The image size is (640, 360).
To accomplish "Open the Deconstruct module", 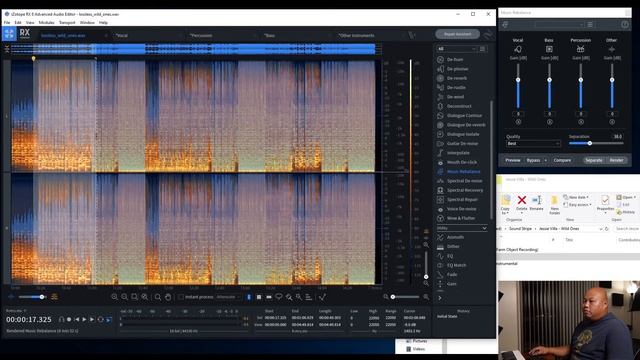I will tap(459, 107).
